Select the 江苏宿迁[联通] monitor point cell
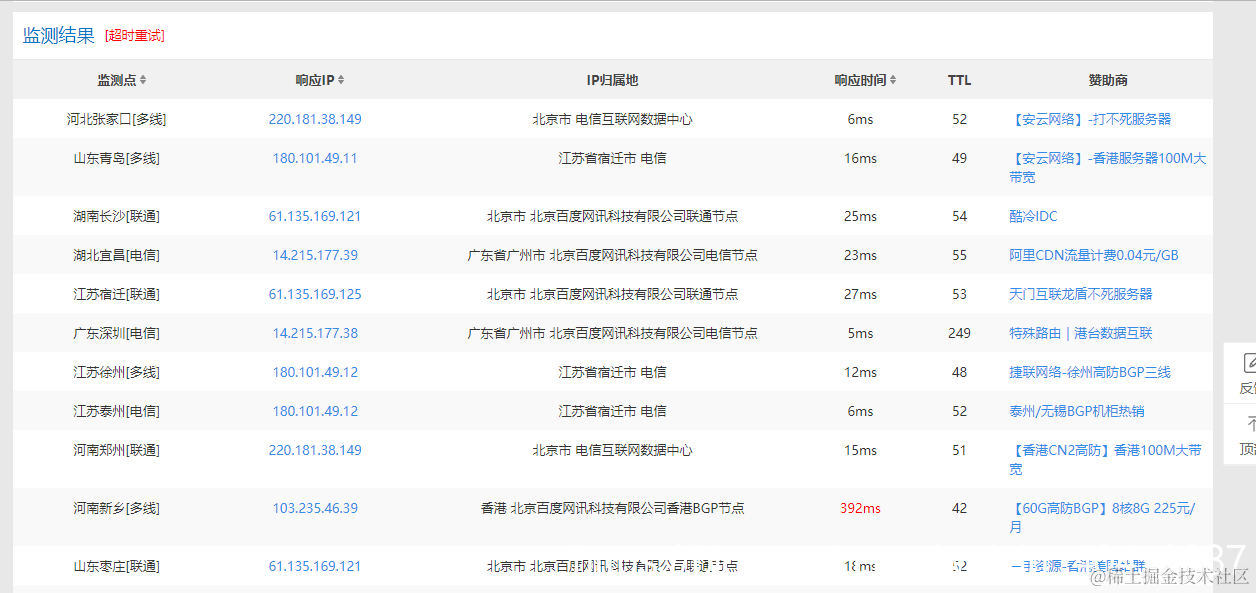The height and width of the screenshot is (593, 1256). (x=116, y=294)
